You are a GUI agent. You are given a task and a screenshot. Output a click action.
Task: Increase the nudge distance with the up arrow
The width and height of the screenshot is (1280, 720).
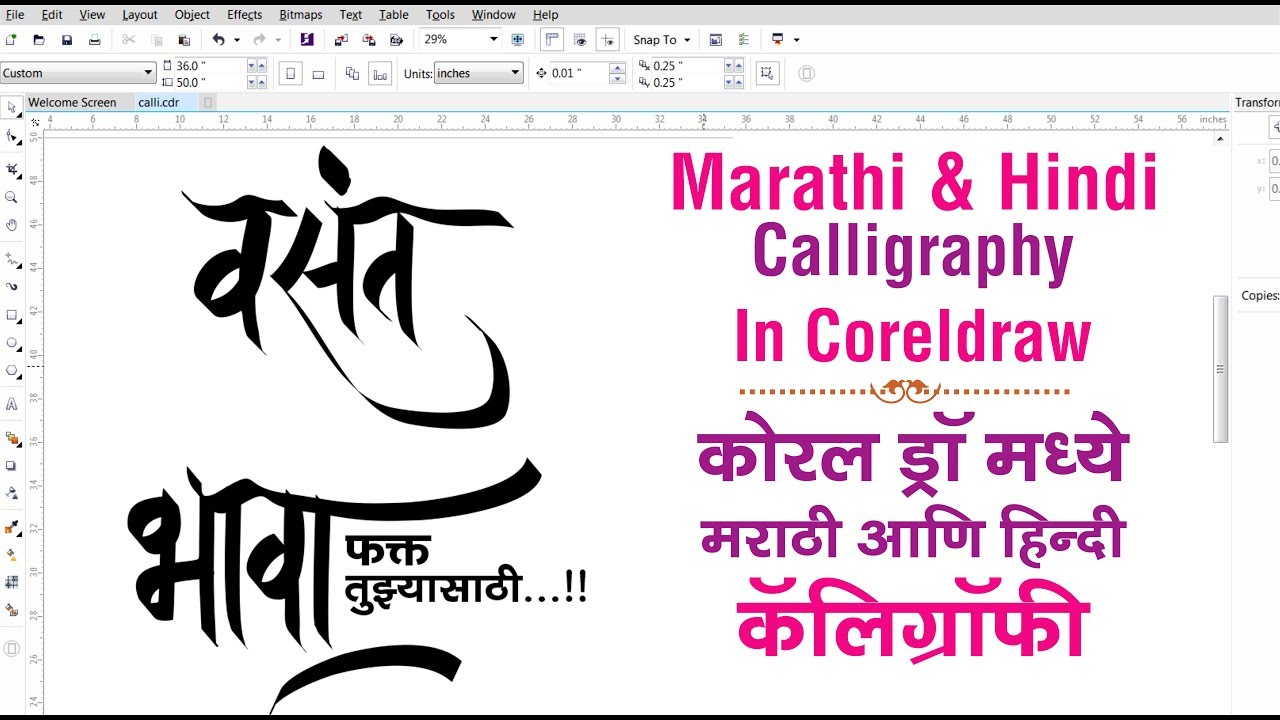[617, 68]
